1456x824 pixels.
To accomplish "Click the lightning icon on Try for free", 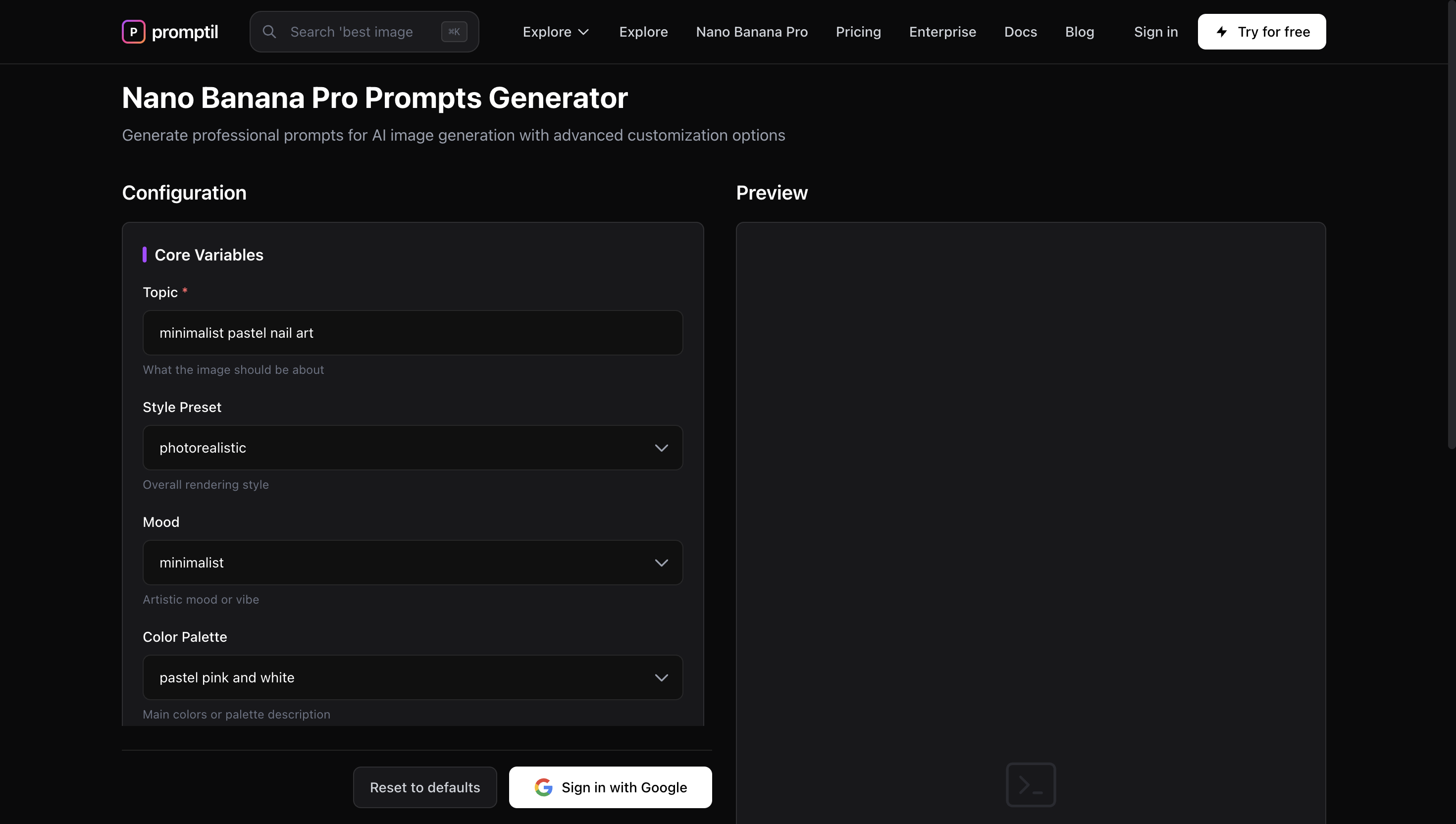I will (1222, 32).
